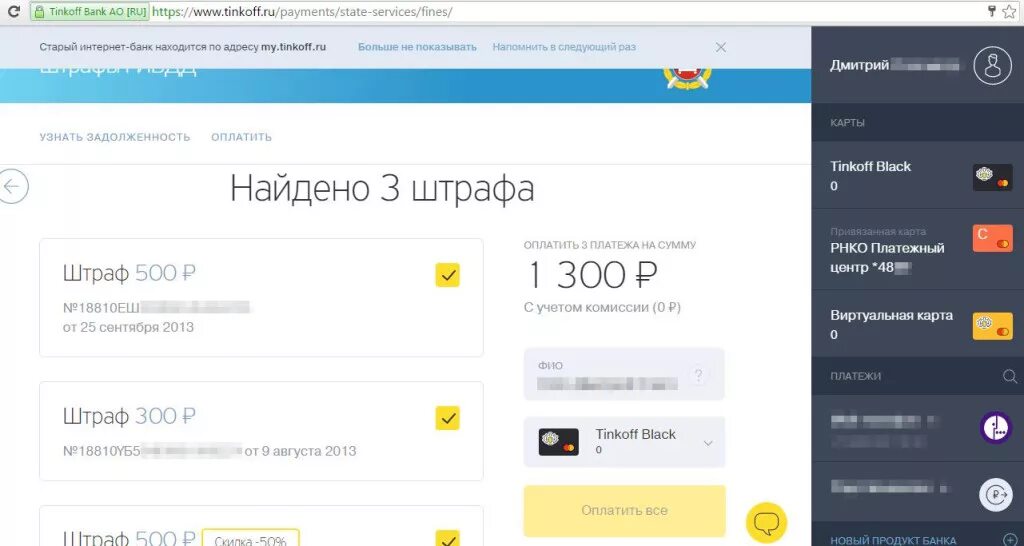The width and height of the screenshot is (1024, 546).
Task: Switch to Узнать задолженность tab
Action: pos(115,137)
